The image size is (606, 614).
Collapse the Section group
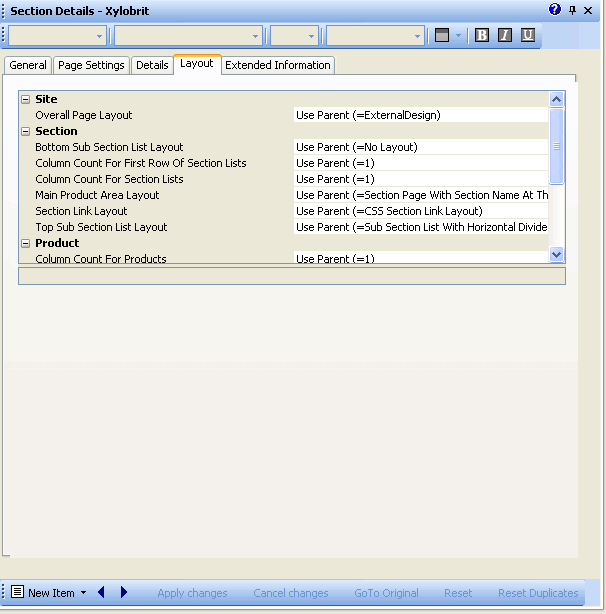click(x=26, y=132)
